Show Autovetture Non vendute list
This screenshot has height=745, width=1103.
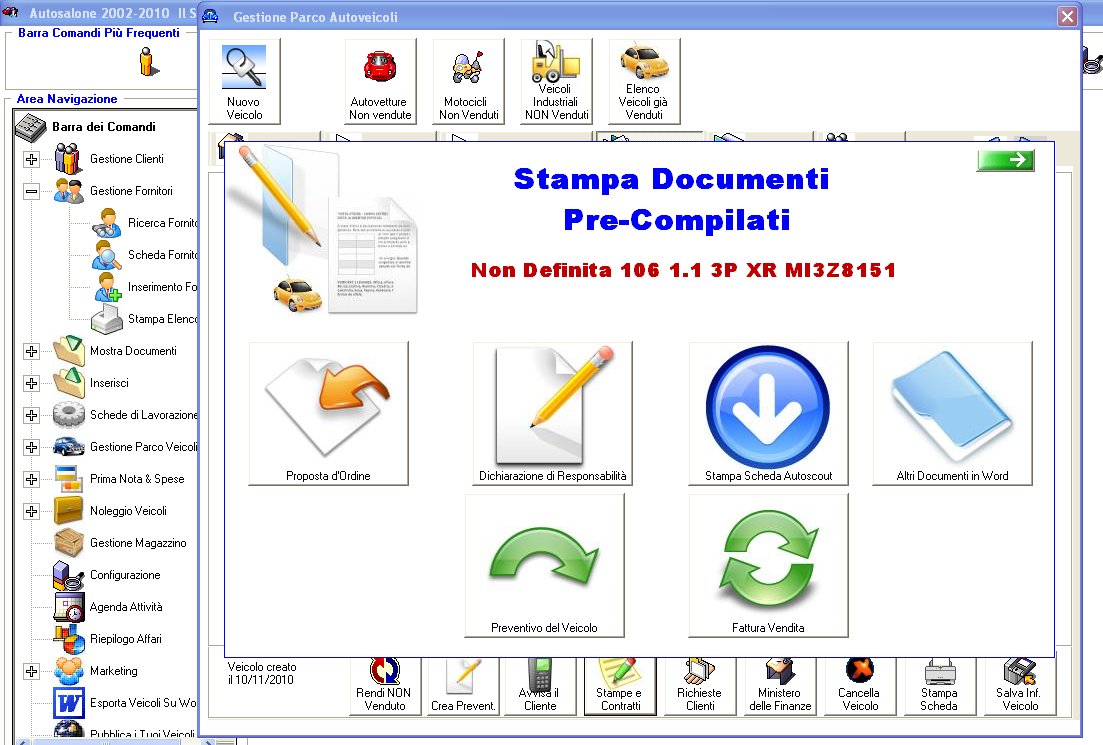tap(380, 81)
